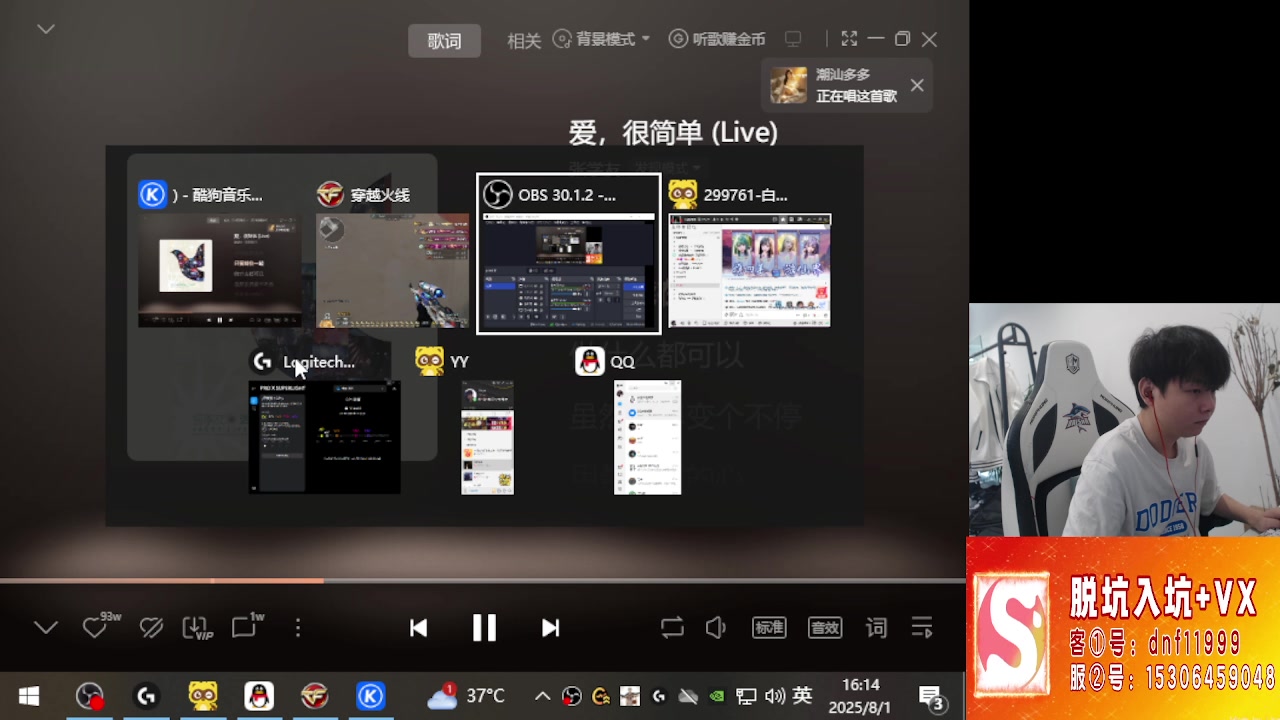1280x720 pixels.
Task: Open network settings tray icon
Action: (746, 696)
